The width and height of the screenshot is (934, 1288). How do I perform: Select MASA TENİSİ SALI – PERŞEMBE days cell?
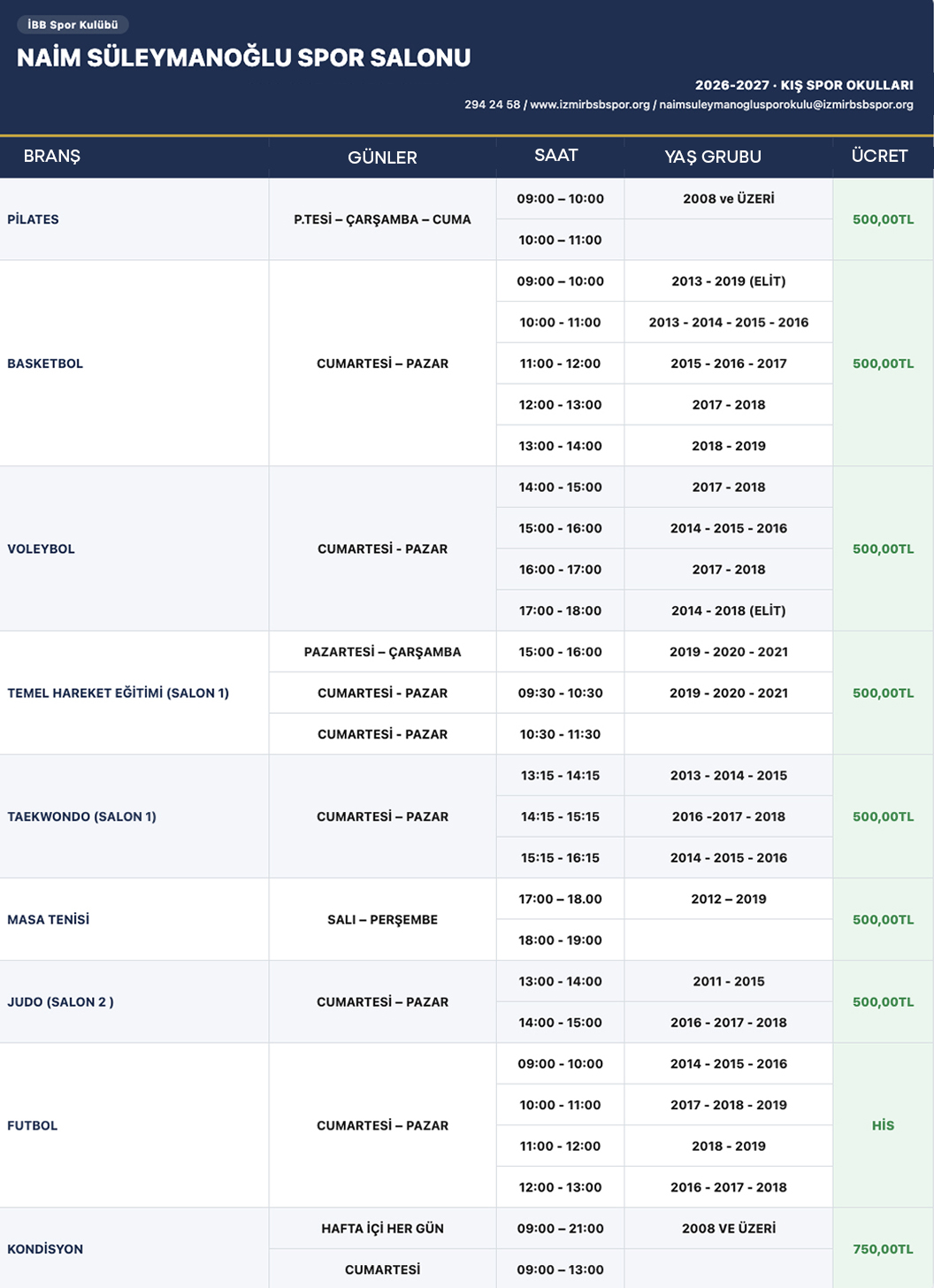click(383, 919)
